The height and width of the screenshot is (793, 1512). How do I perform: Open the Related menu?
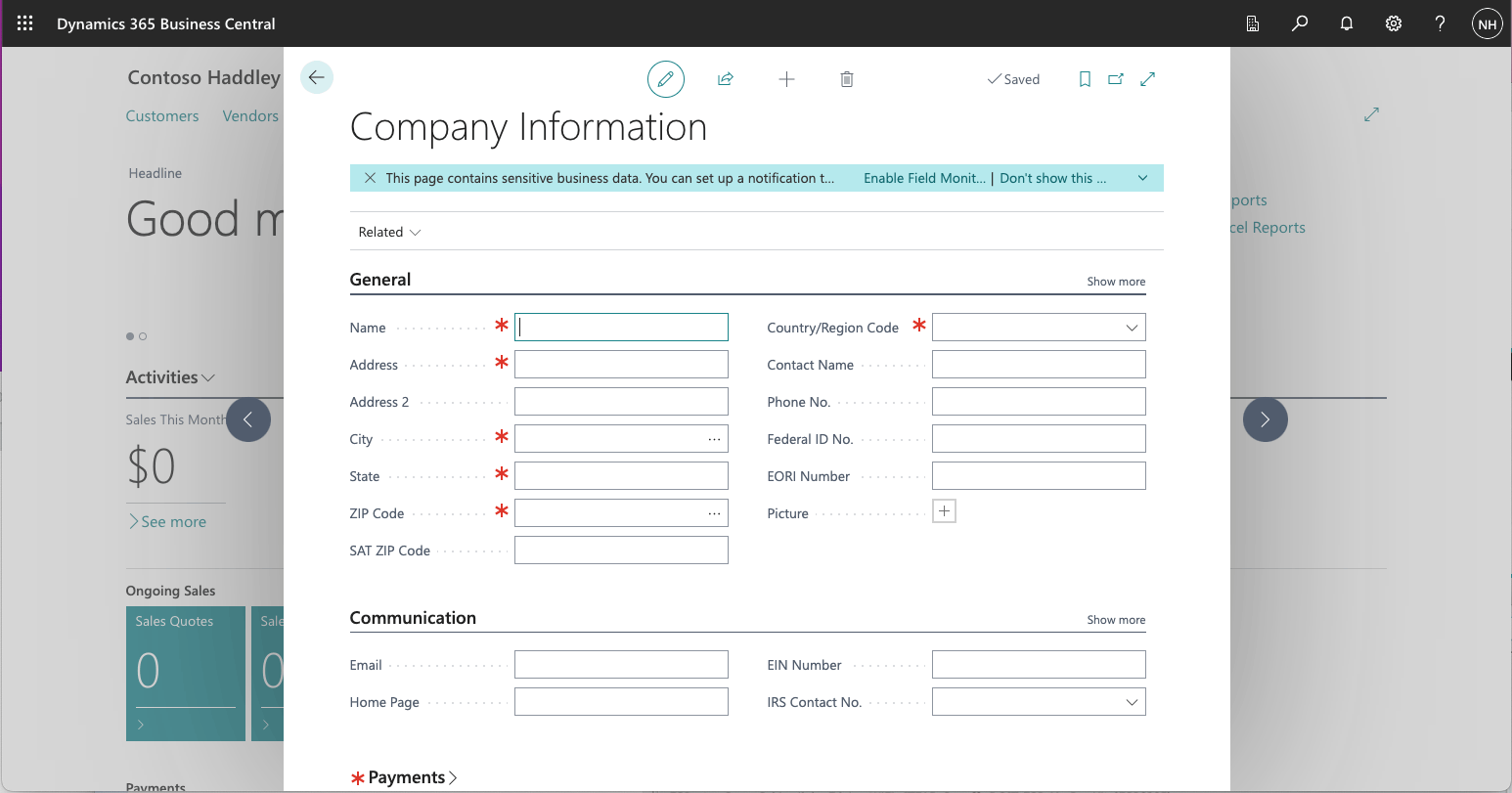[x=388, y=232]
